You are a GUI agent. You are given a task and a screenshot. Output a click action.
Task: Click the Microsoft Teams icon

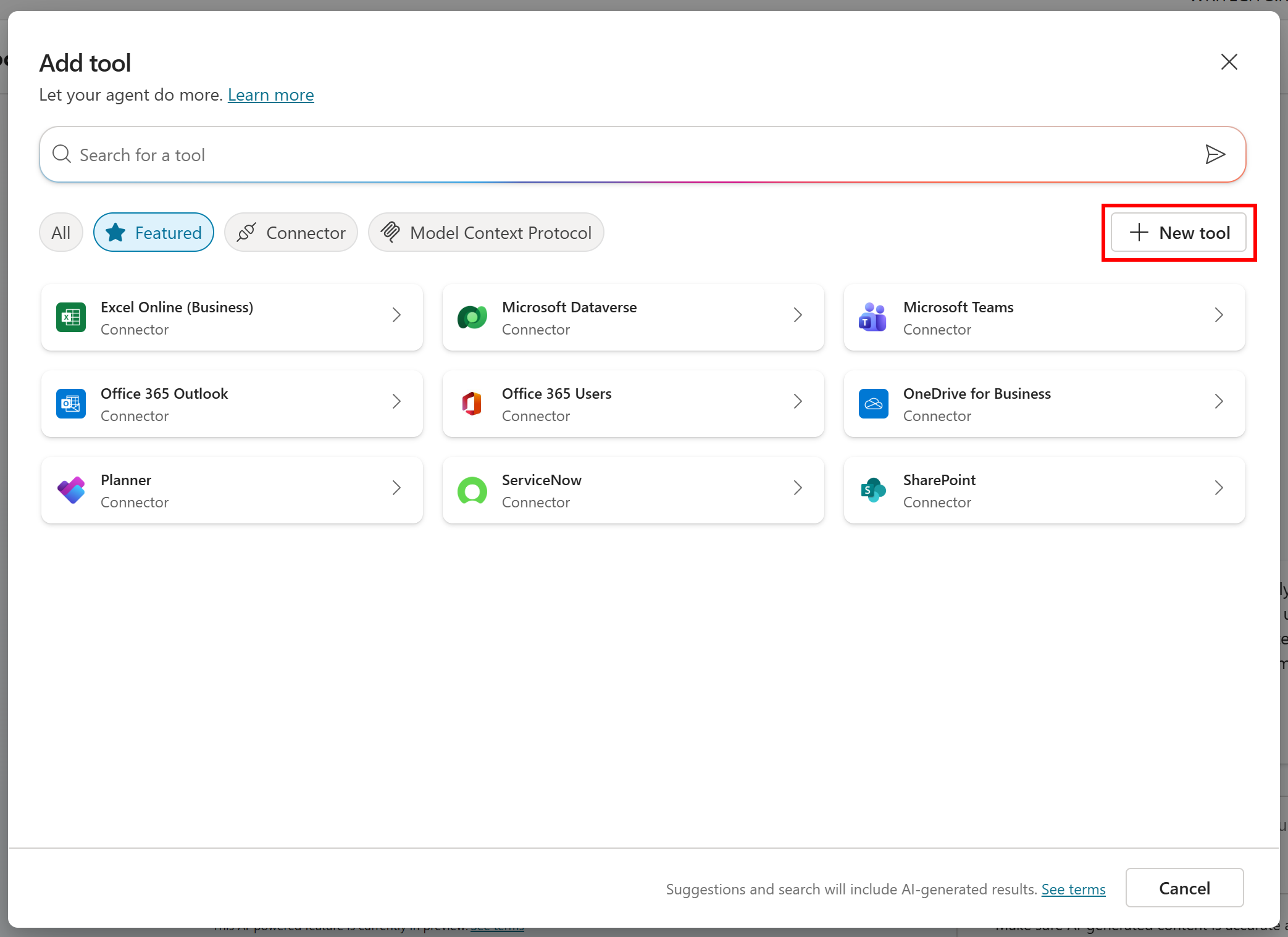873,317
